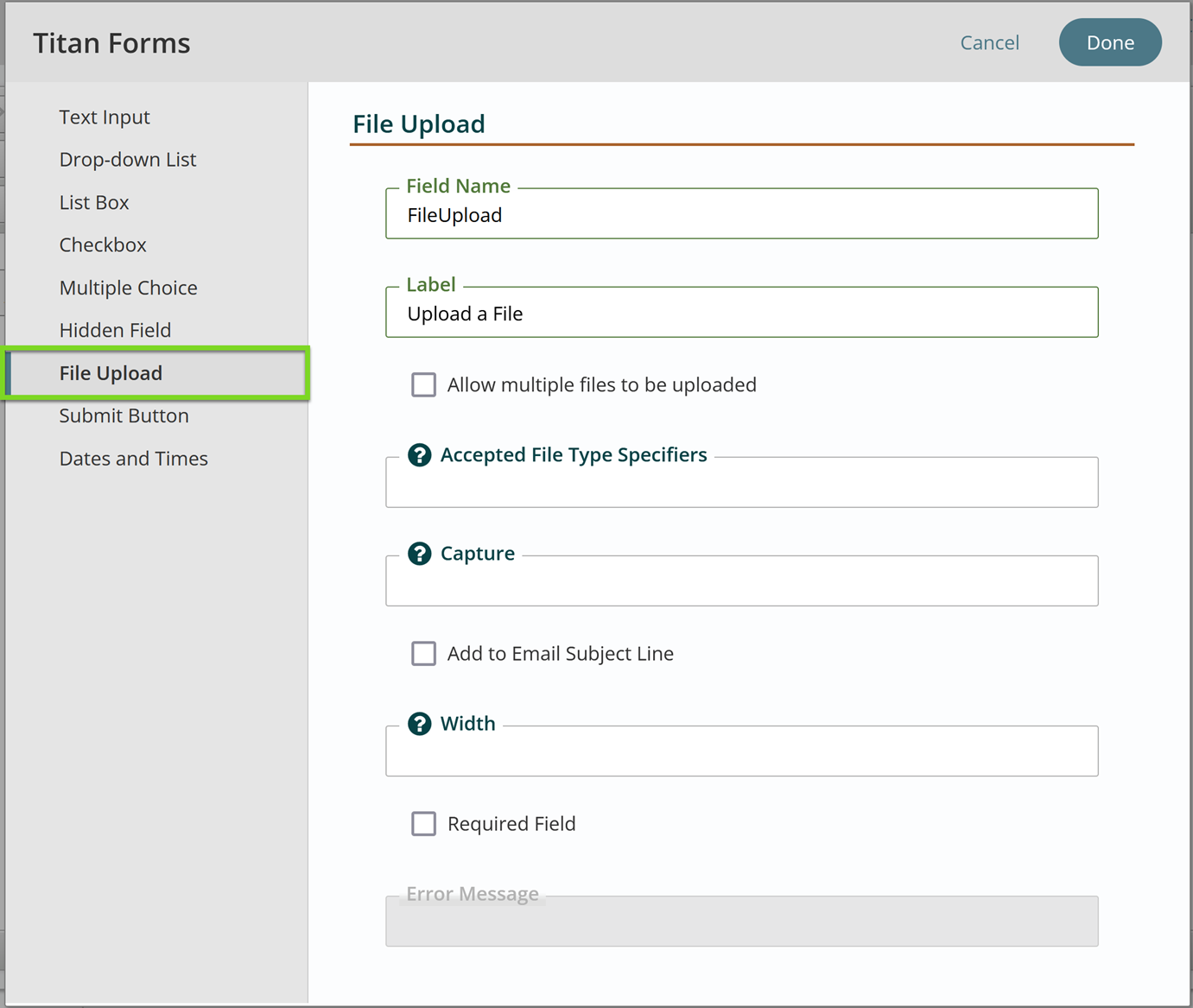This screenshot has width=1193, height=1008.
Task: Check Add to Email Subject Line
Action: pyautogui.click(x=423, y=653)
